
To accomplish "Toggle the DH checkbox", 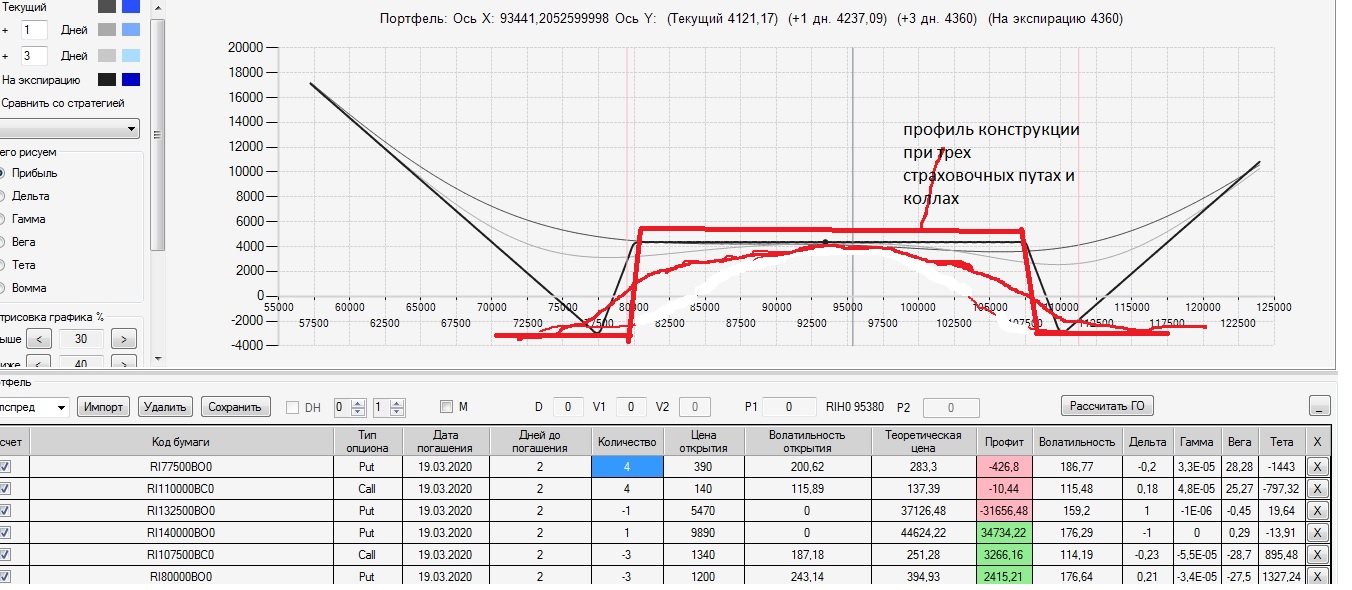I will (293, 407).
